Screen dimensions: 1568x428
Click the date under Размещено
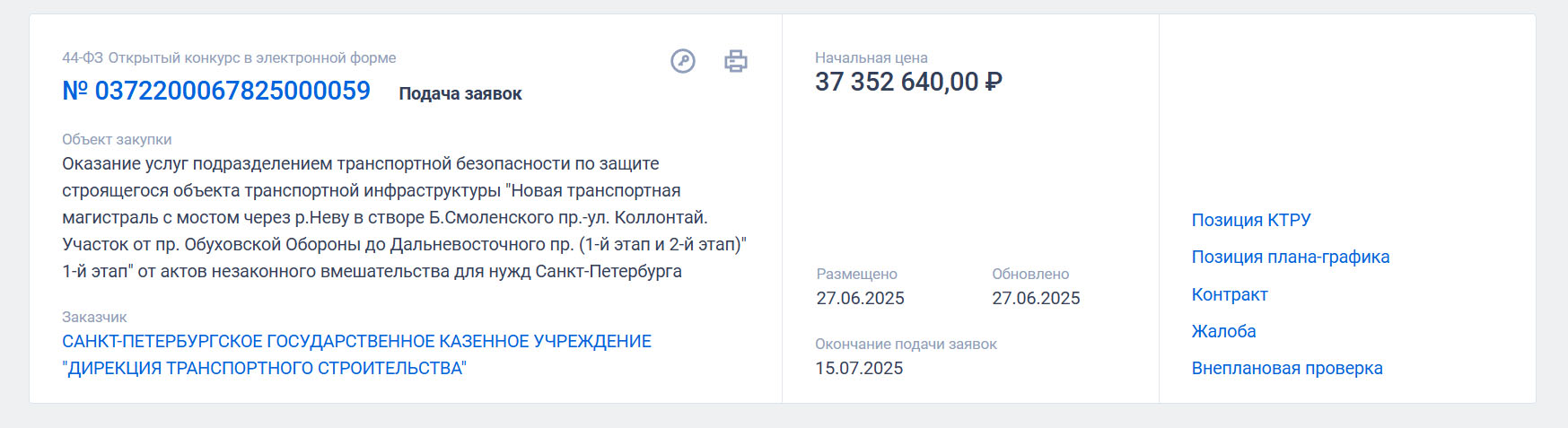(860, 298)
